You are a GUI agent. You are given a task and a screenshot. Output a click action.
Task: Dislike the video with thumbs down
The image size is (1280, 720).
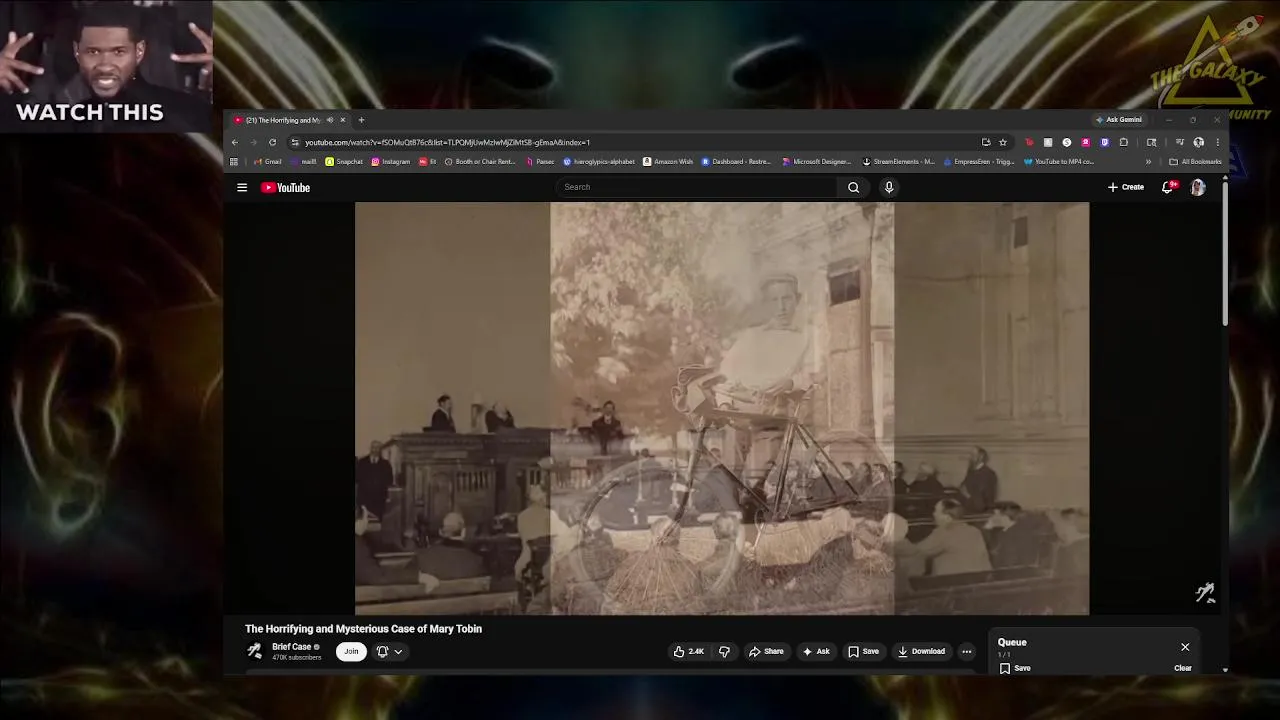[x=724, y=651]
